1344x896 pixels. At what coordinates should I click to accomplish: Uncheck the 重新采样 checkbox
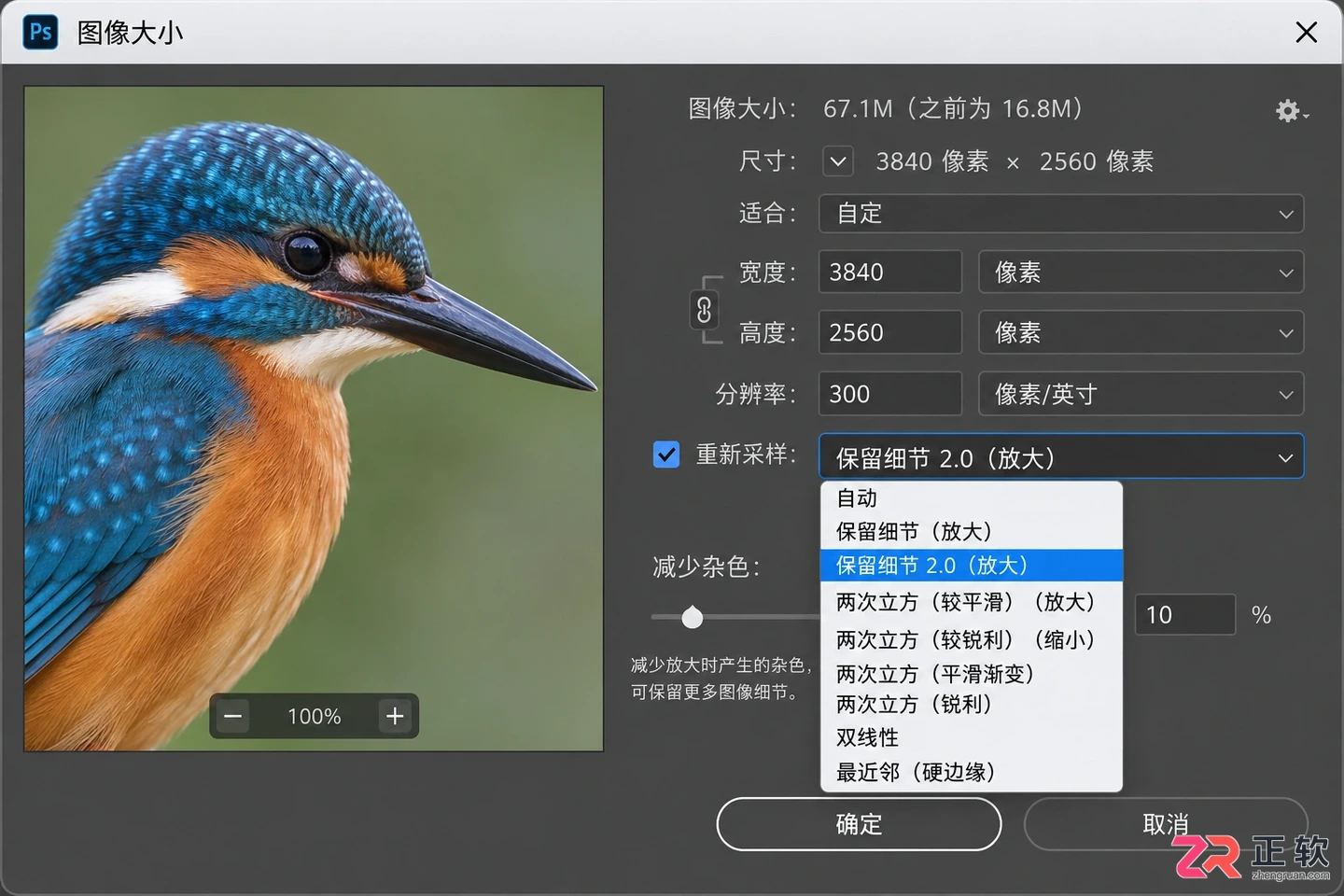tap(666, 455)
